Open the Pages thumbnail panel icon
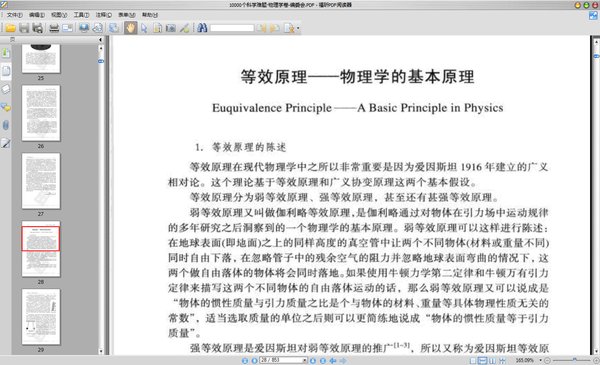 [x=6, y=71]
